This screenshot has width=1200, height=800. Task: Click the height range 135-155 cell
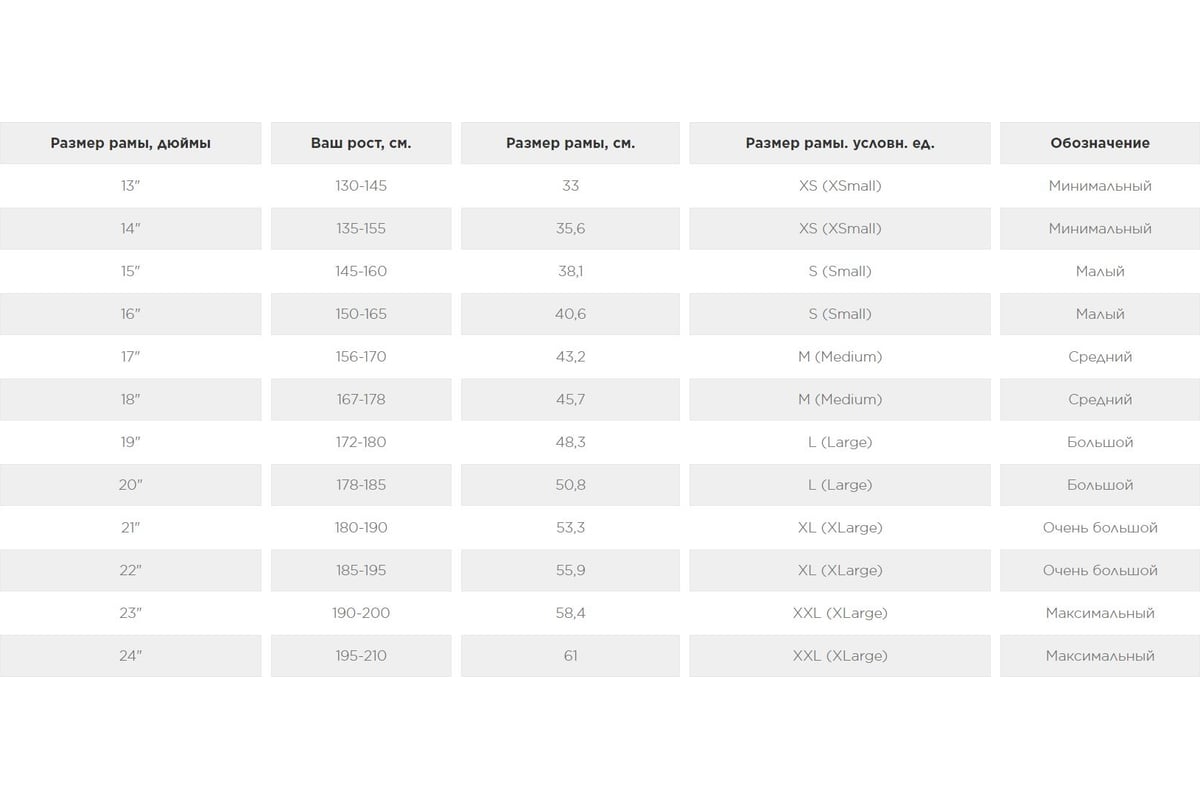point(361,229)
